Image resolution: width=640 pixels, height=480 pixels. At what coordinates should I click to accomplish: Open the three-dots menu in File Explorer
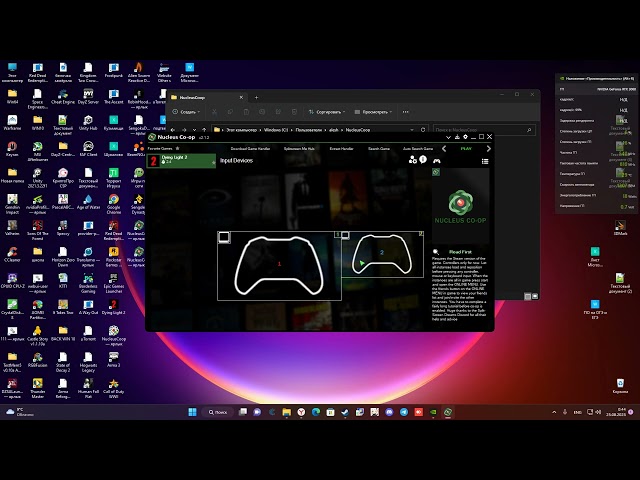coord(405,112)
